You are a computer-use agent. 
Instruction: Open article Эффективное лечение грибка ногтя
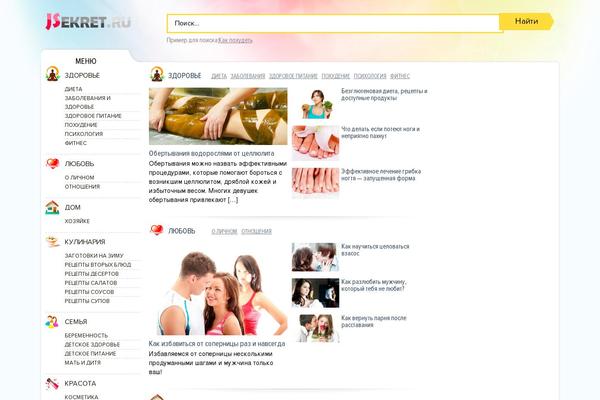tap(381, 175)
